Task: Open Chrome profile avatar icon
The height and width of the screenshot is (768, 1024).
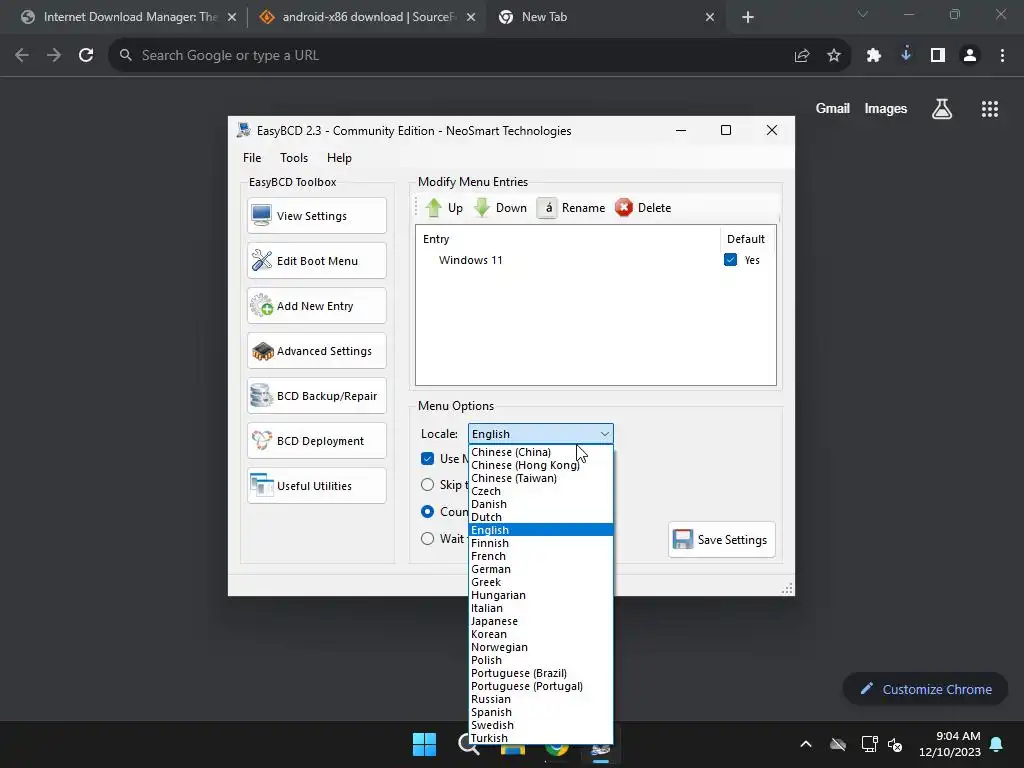Action: (x=970, y=56)
